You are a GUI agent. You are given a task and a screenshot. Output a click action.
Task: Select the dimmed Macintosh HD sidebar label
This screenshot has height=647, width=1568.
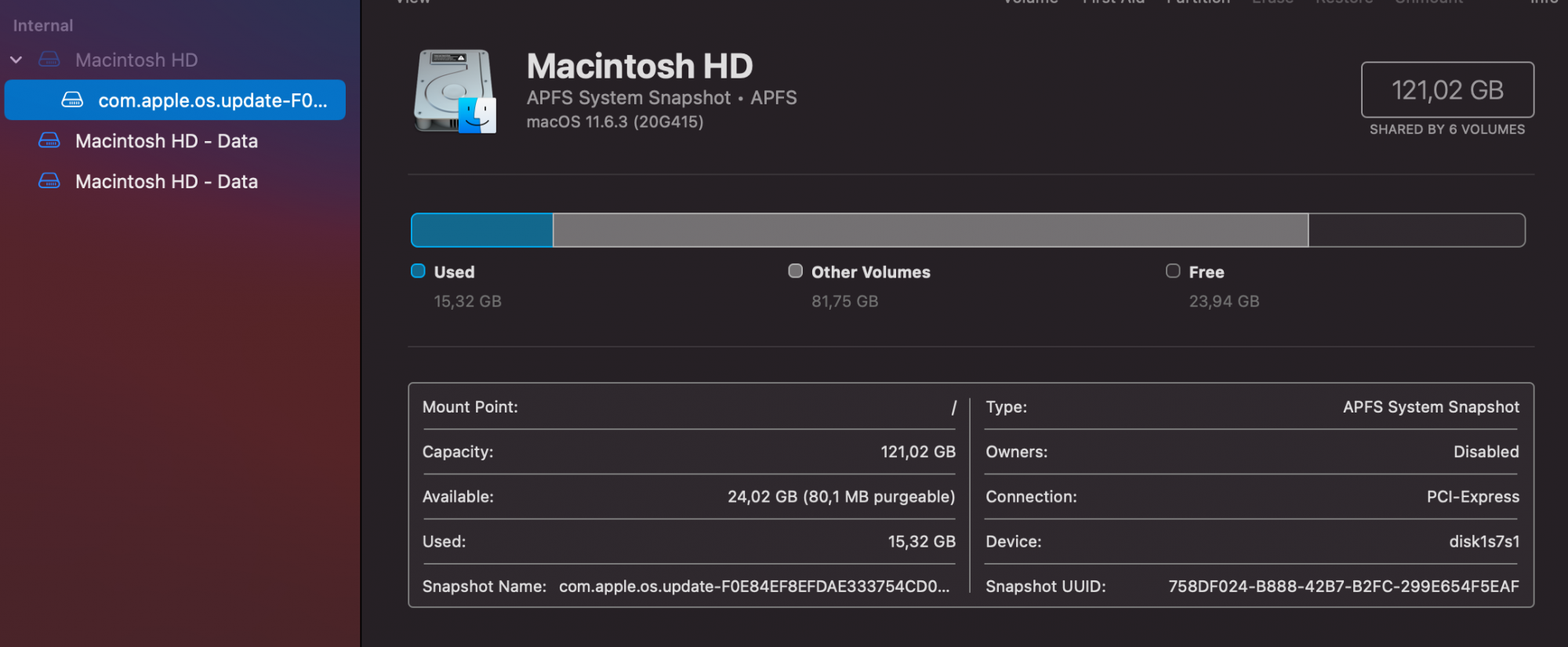coord(136,60)
